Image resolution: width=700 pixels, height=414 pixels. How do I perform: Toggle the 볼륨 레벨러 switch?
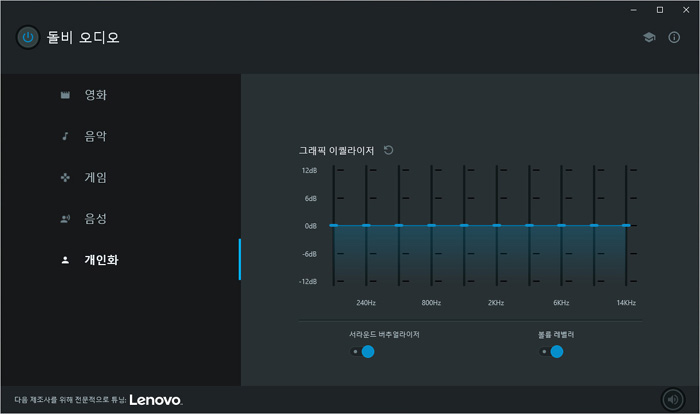pyautogui.click(x=551, y=352)
